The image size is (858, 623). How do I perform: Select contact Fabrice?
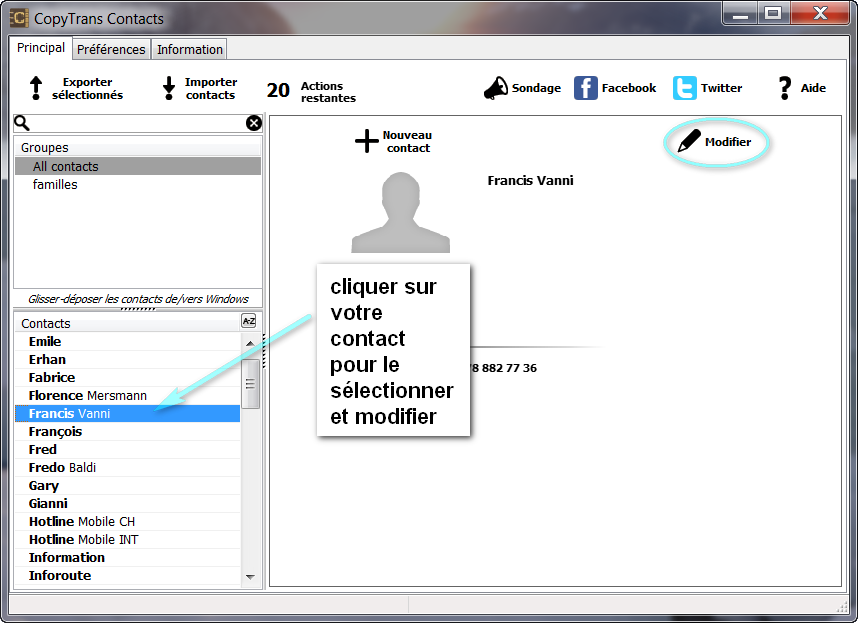[127, 377]
